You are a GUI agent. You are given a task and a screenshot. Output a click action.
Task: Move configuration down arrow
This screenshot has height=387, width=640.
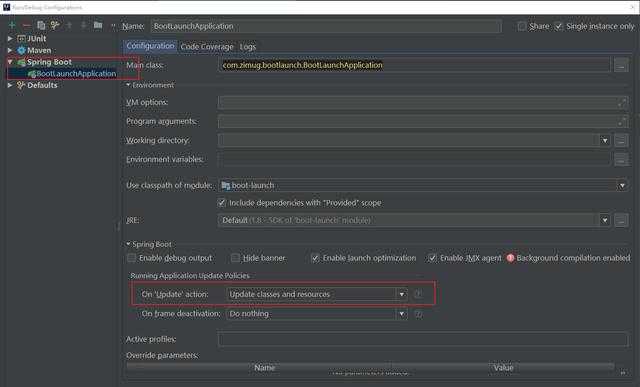(84, 25)
